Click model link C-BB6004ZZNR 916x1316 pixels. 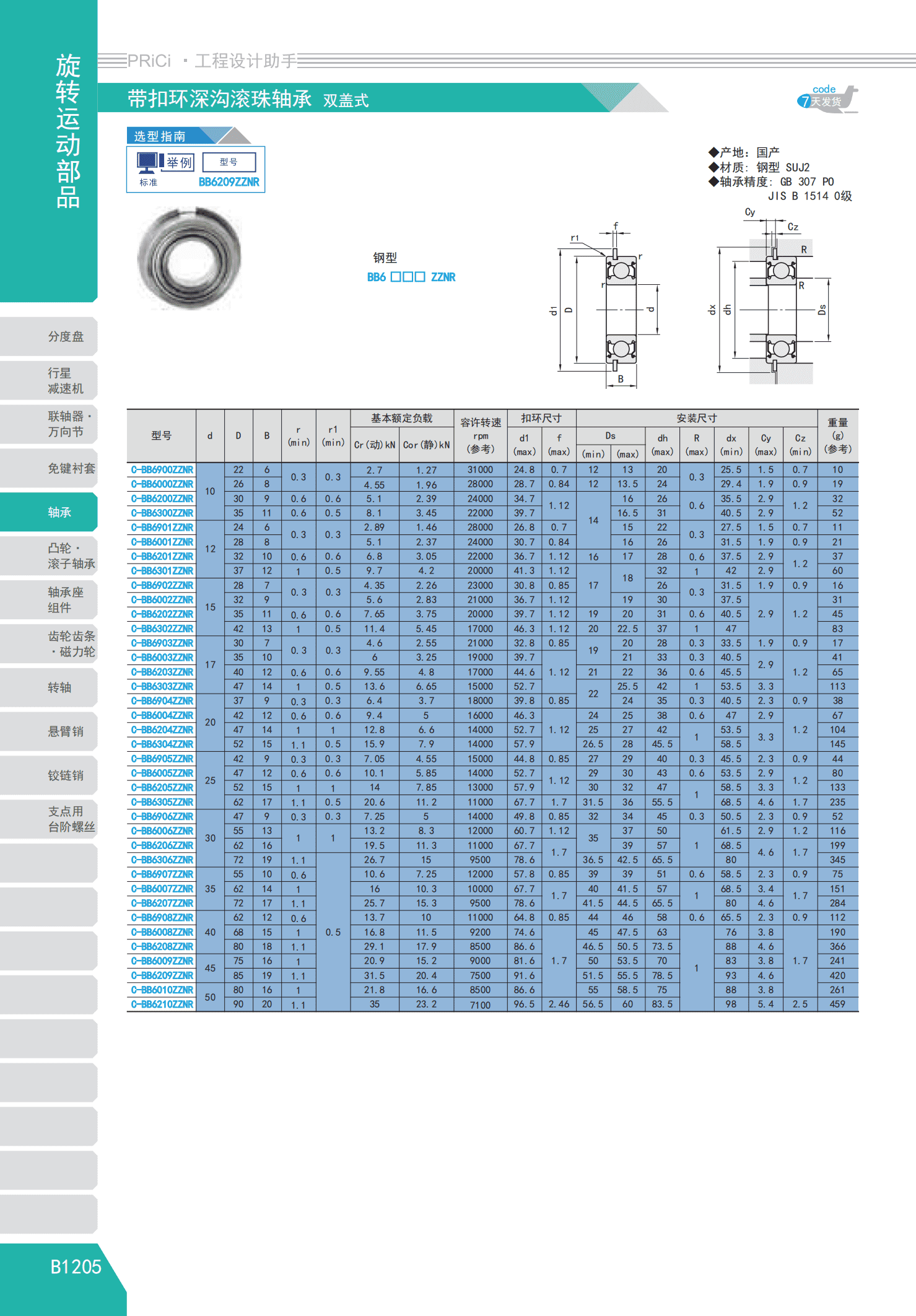(162, 715)
